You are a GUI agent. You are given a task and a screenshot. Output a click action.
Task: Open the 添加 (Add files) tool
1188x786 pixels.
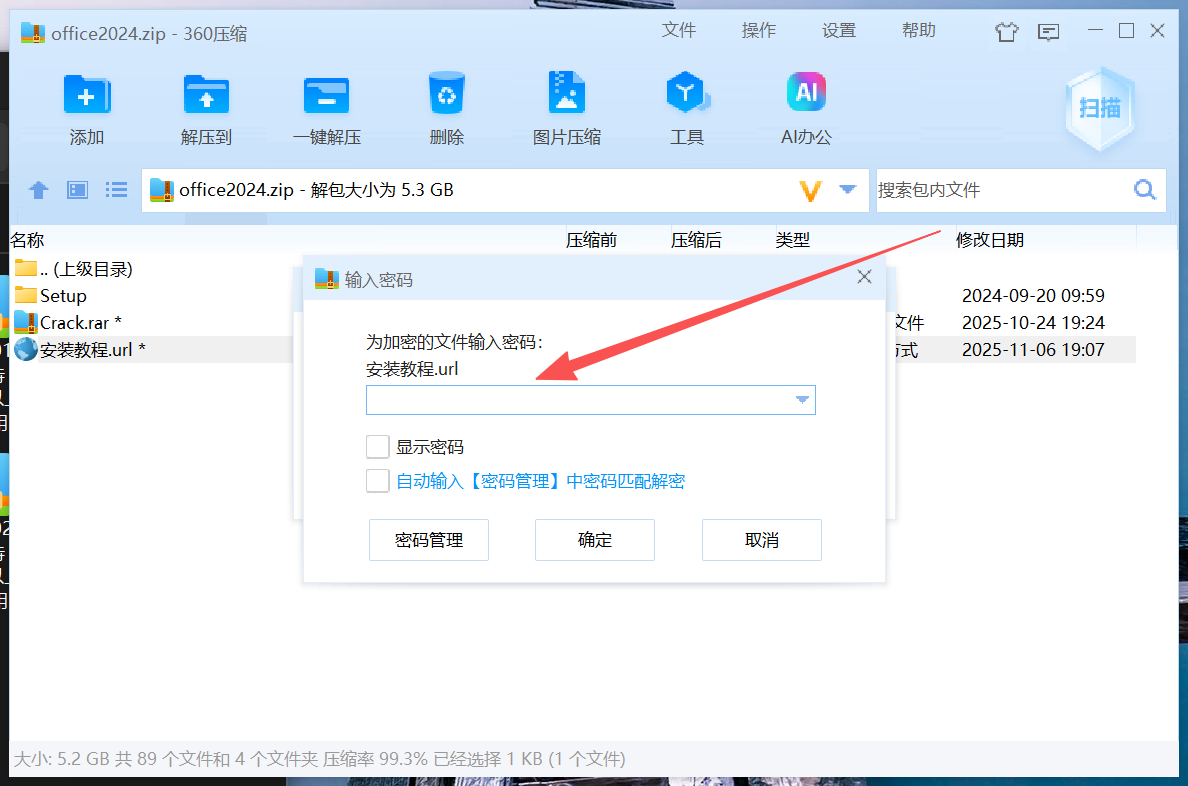coord(87,107)
